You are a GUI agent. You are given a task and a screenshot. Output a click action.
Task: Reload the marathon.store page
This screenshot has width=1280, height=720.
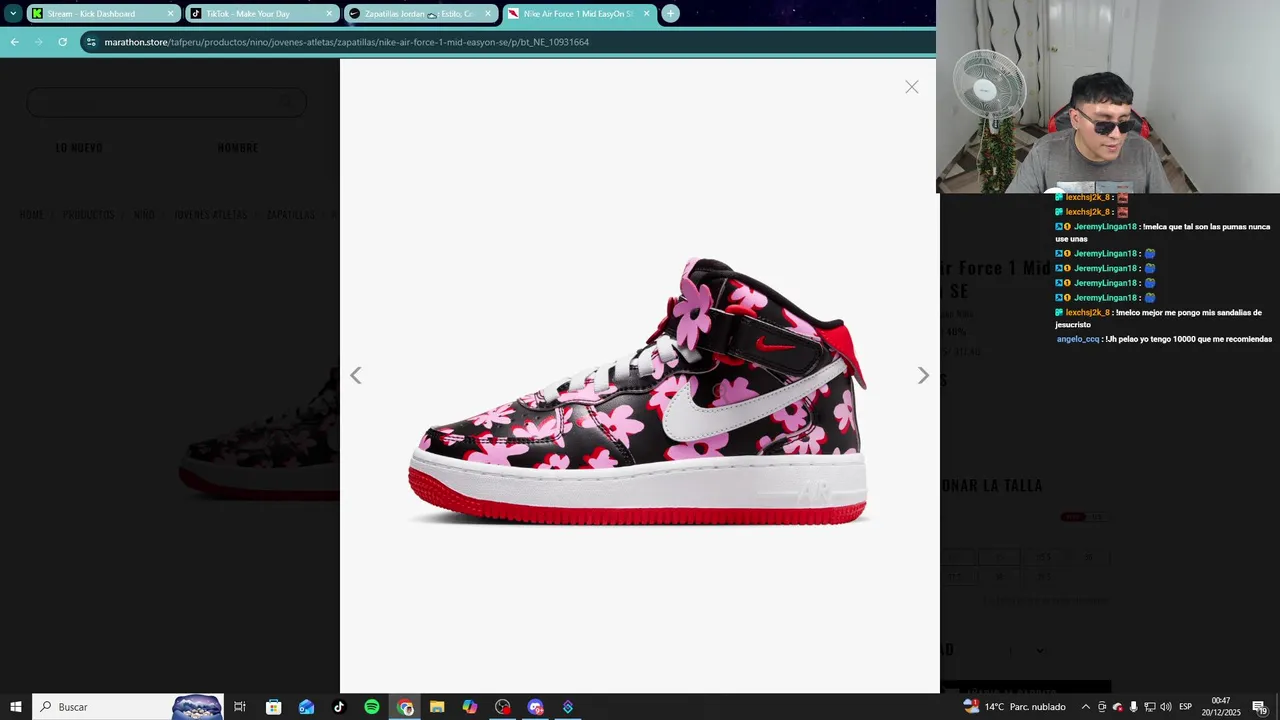62,42
